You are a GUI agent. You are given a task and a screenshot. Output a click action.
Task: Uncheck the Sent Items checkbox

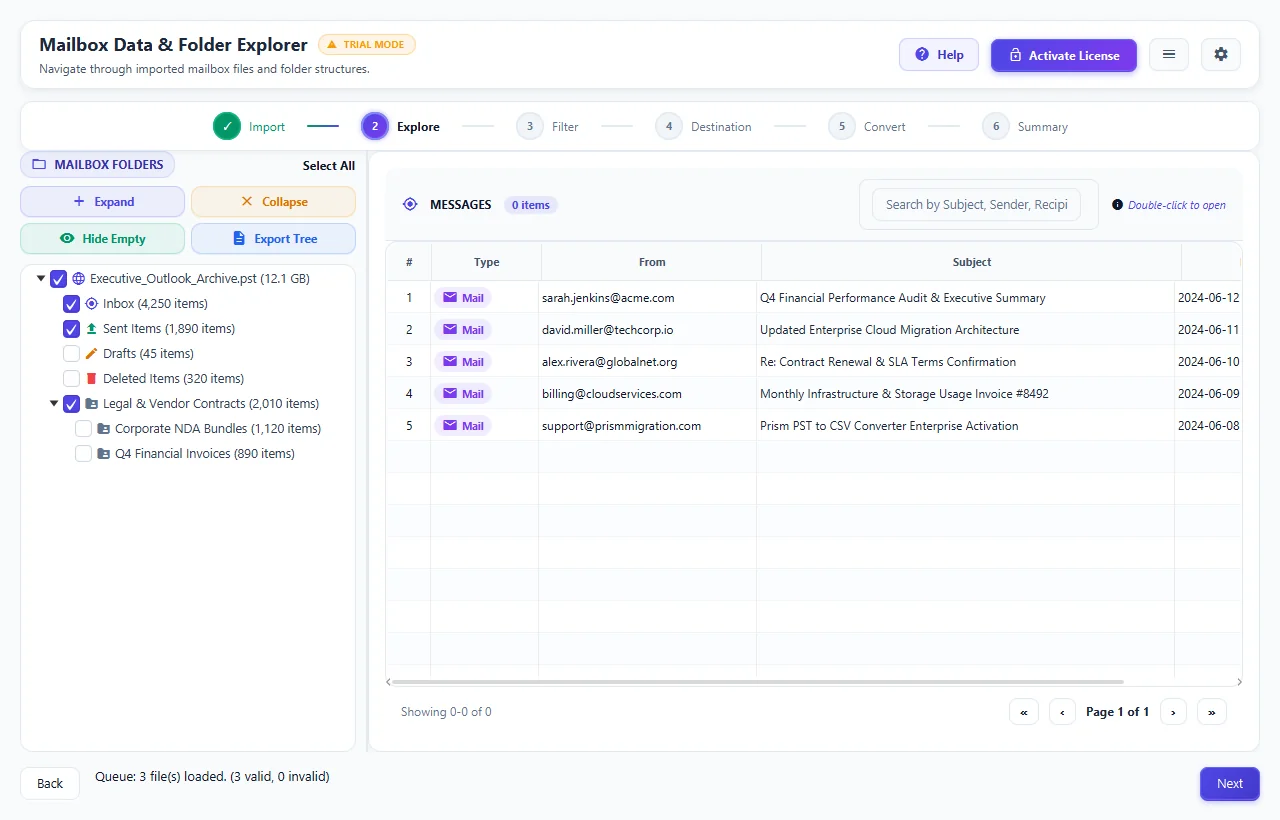pos(71,328)
